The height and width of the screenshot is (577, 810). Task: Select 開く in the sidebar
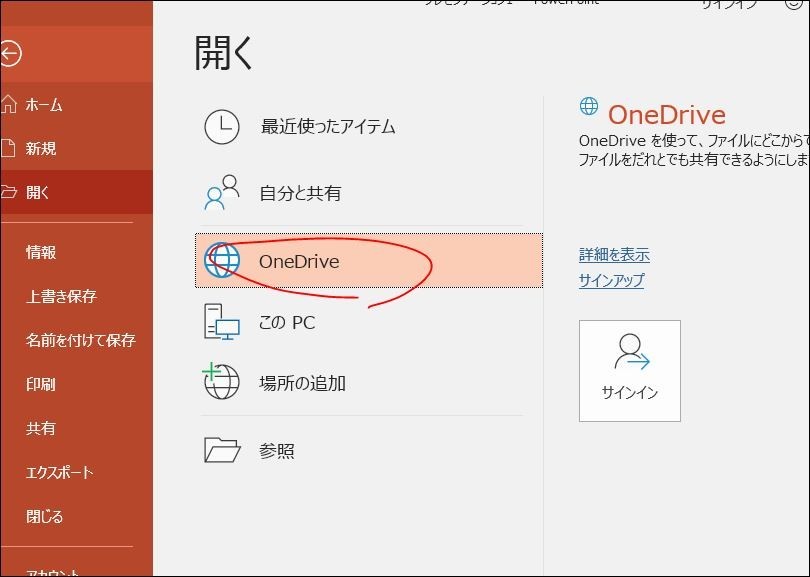[76, 192]
